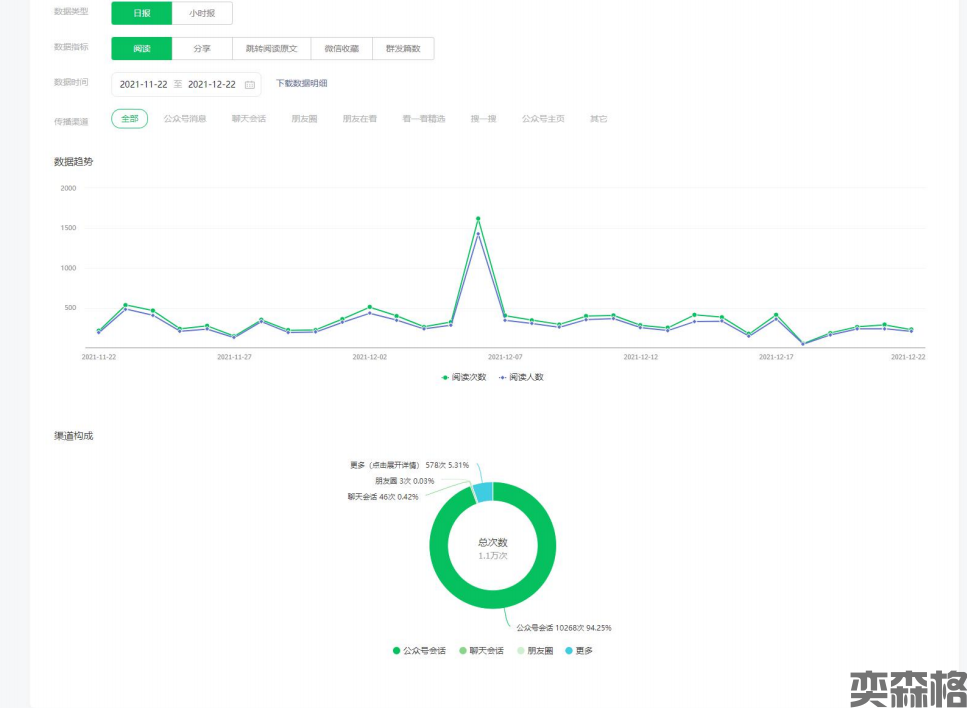Choose the 跳转阅读原文 metric
The height and width of the screenshot is (708, 967).
(271, 49)
